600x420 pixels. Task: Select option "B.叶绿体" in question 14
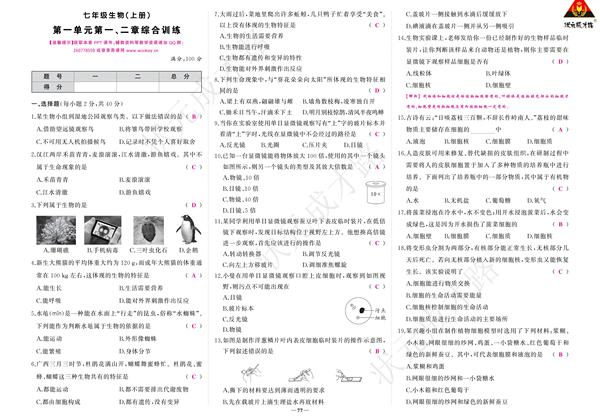pos(498,73)
